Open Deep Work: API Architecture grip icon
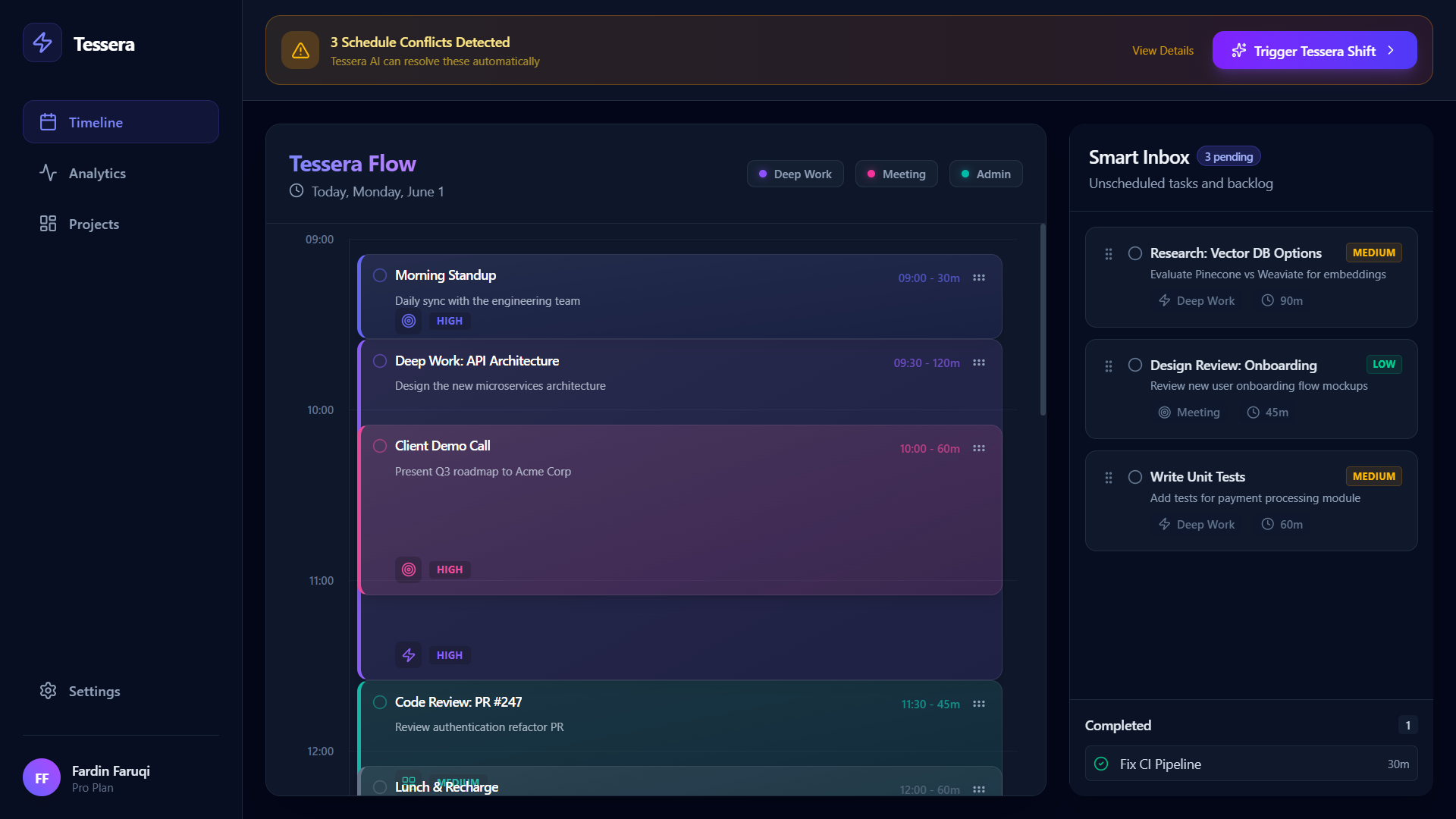1456x819 pixels. [979, 362]
